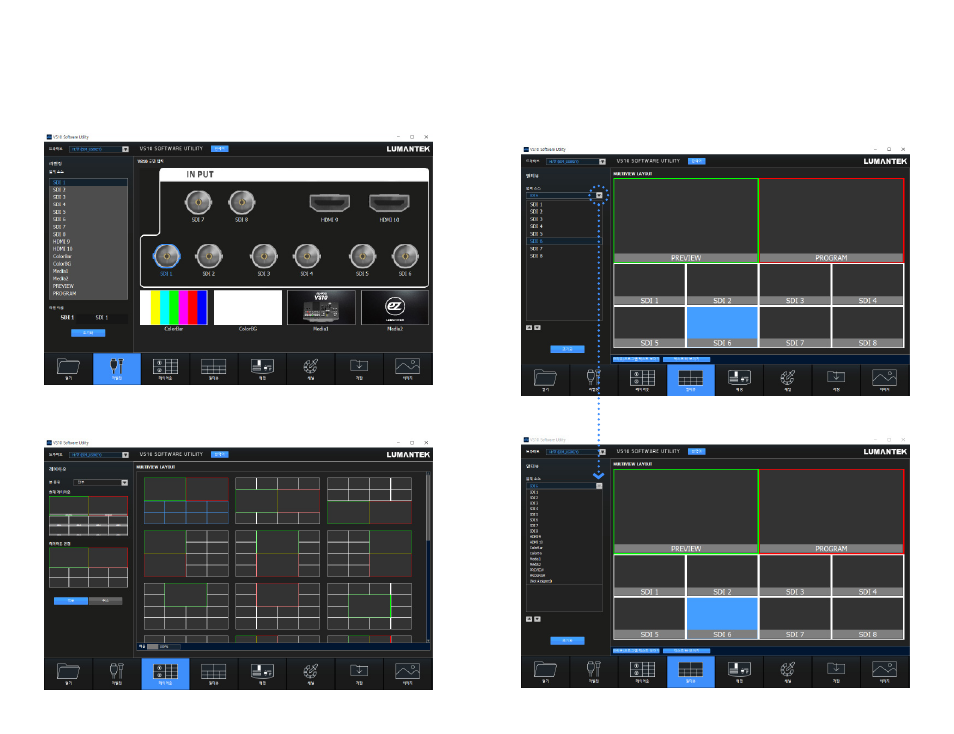This screenshot has height=734, width=954.
Task: Click the blue button beside V516 SOFTWARE UTILITY in the input window
Action: (x=220, y=149)
